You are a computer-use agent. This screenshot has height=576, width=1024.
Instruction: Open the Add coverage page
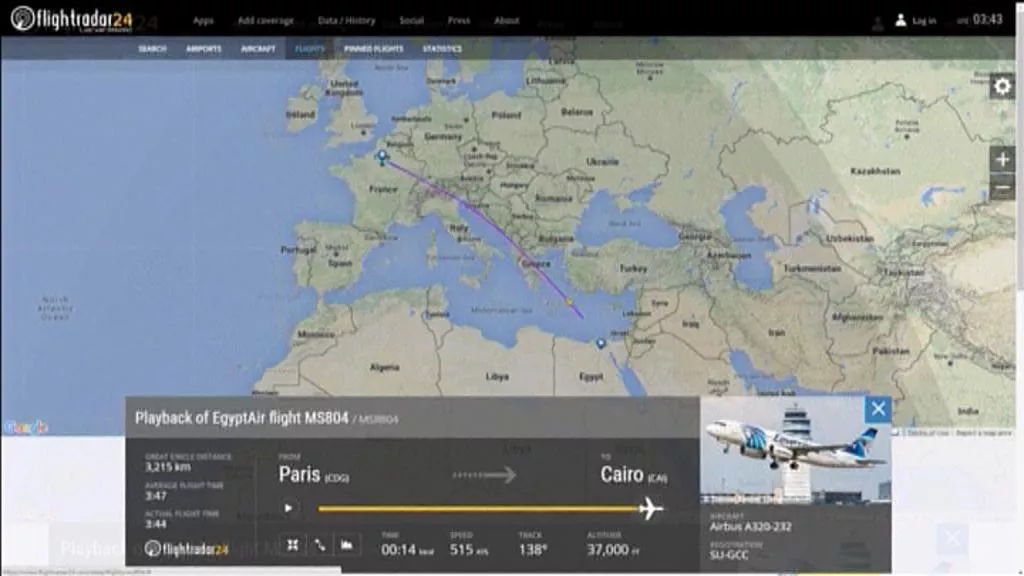[265, 20]
